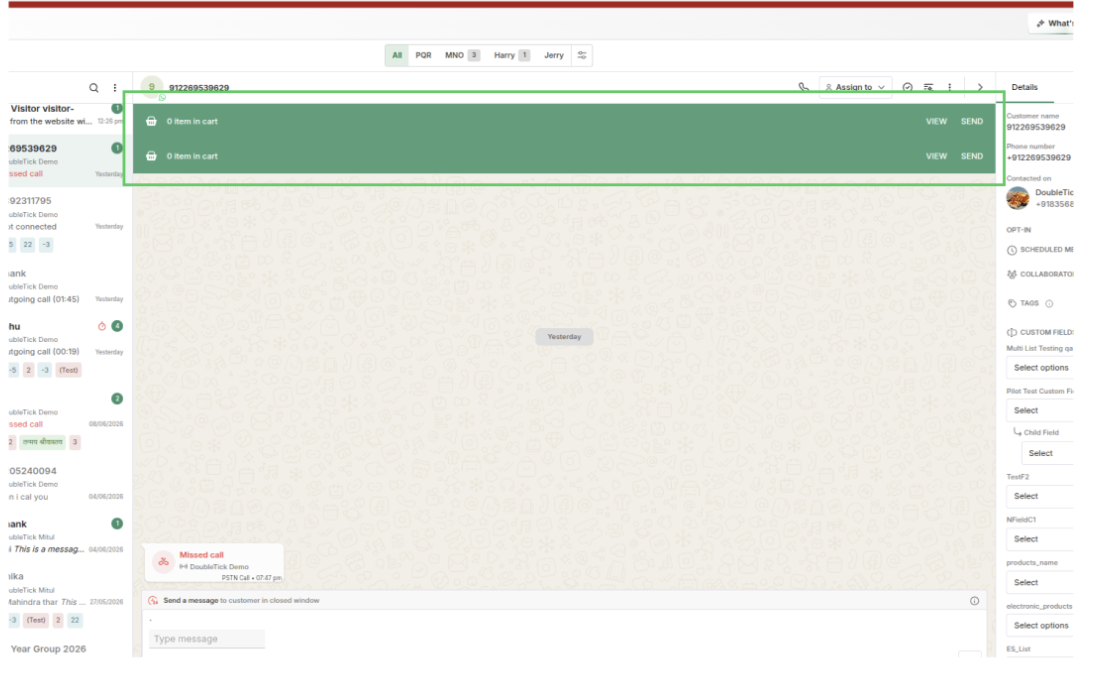Expand the Scheduled Messages section

tap(1040, 250)
